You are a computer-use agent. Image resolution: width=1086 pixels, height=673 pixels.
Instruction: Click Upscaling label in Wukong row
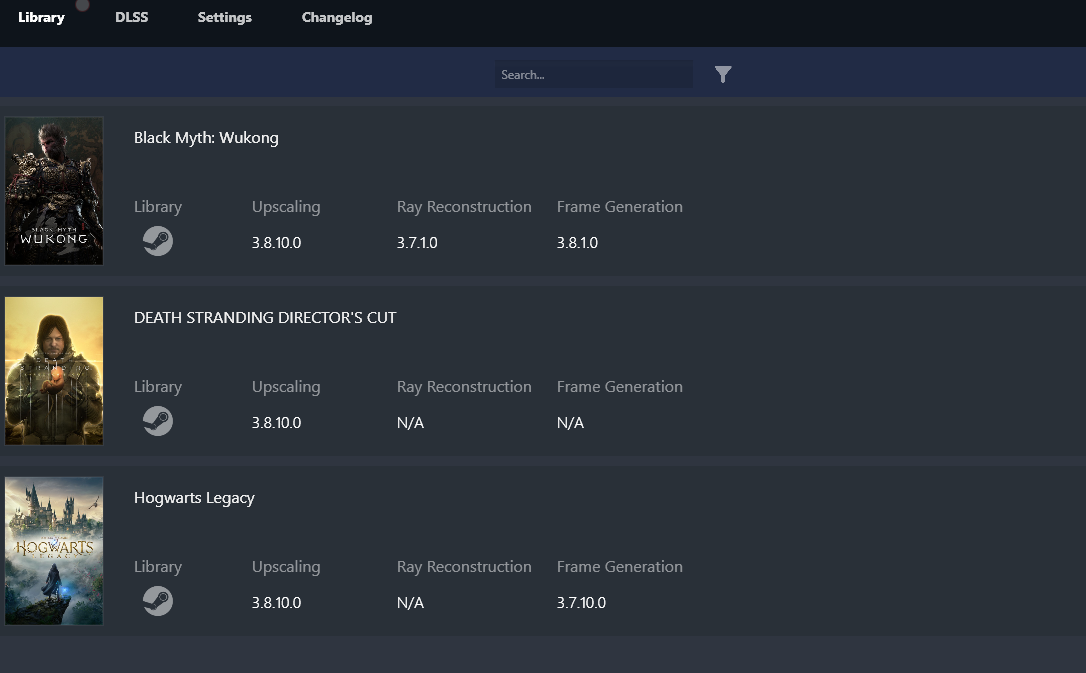[286, 207]
